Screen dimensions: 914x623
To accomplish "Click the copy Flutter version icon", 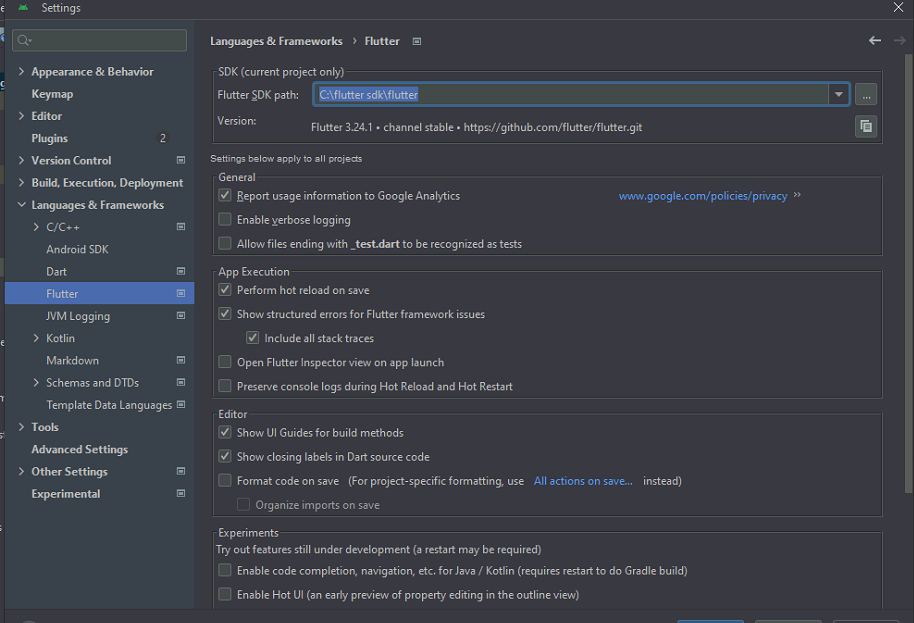I will (x=866, y=126).
